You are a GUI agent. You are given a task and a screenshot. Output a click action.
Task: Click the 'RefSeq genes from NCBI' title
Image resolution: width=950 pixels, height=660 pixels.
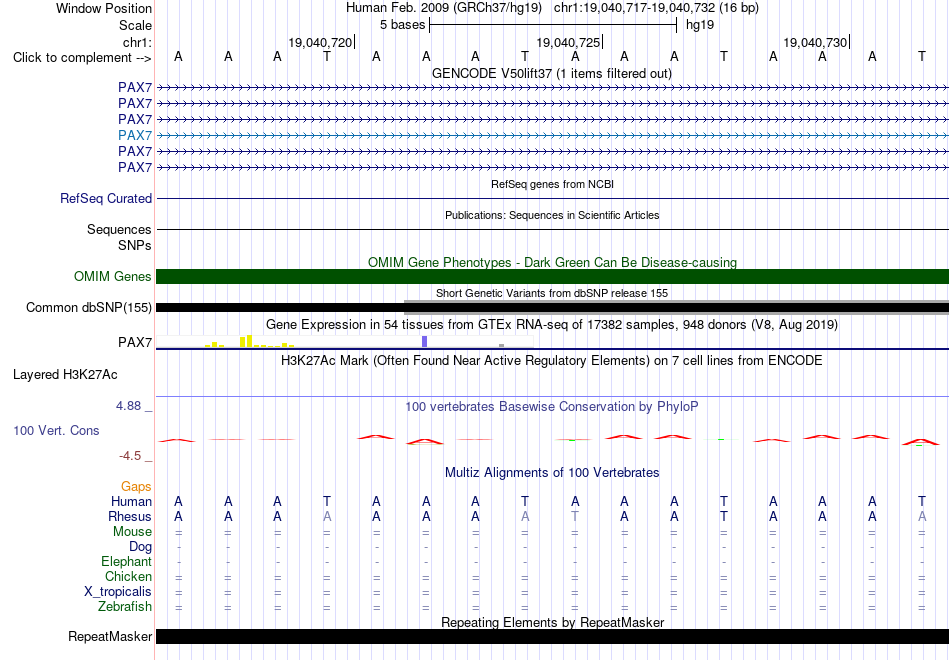[553, 184]
